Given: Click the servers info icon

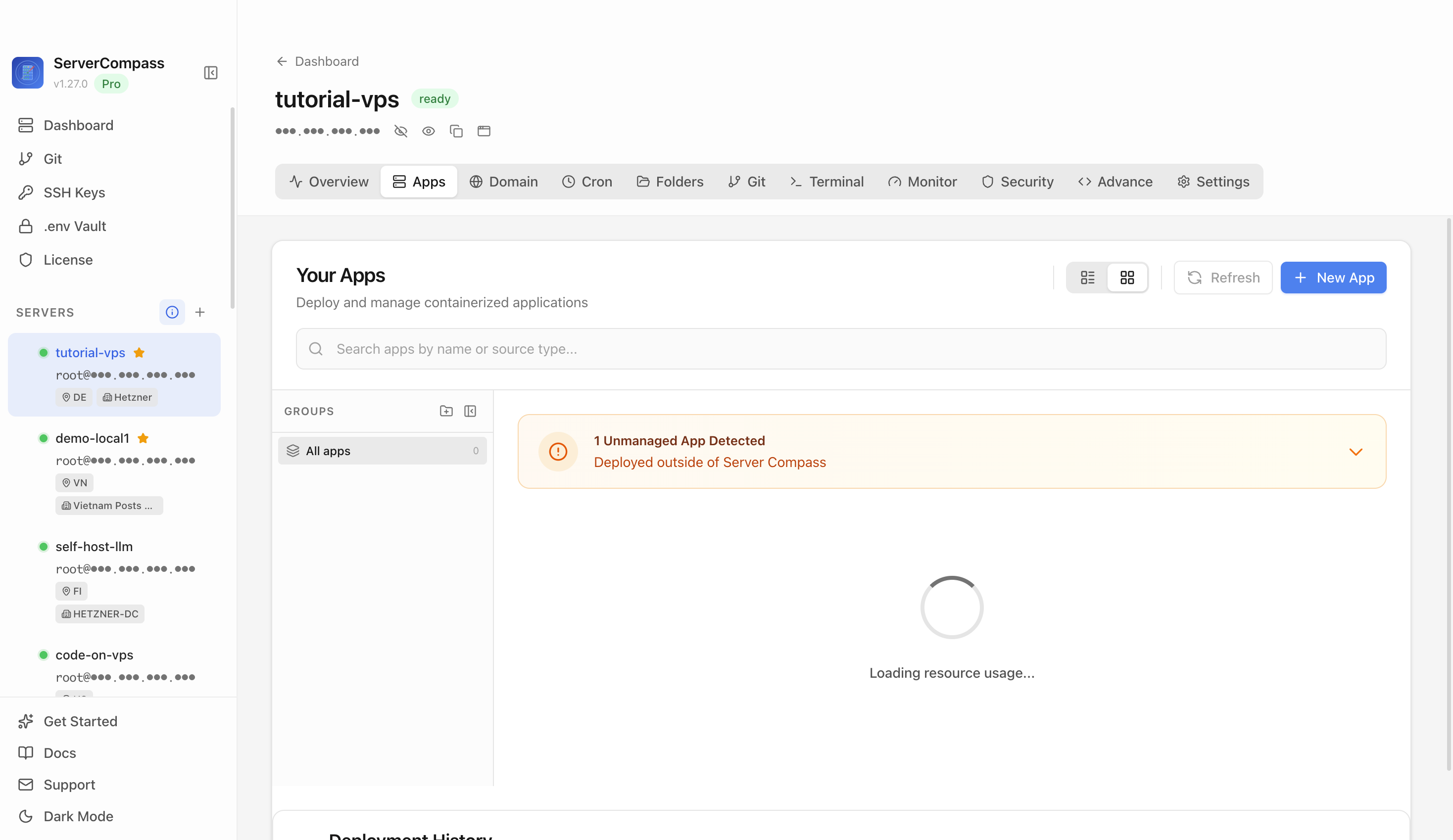Looking at the screenshot, I should (172, 312).
